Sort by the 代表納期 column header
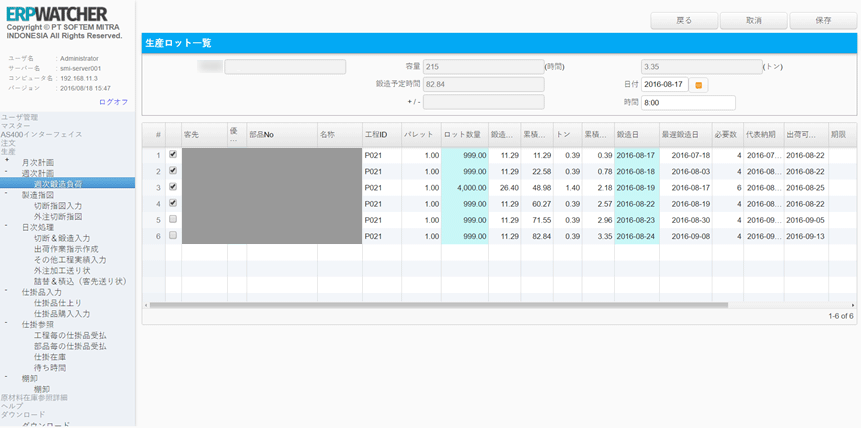The width and height of the screenshot is (861, 428). click(x=763, y=135)
